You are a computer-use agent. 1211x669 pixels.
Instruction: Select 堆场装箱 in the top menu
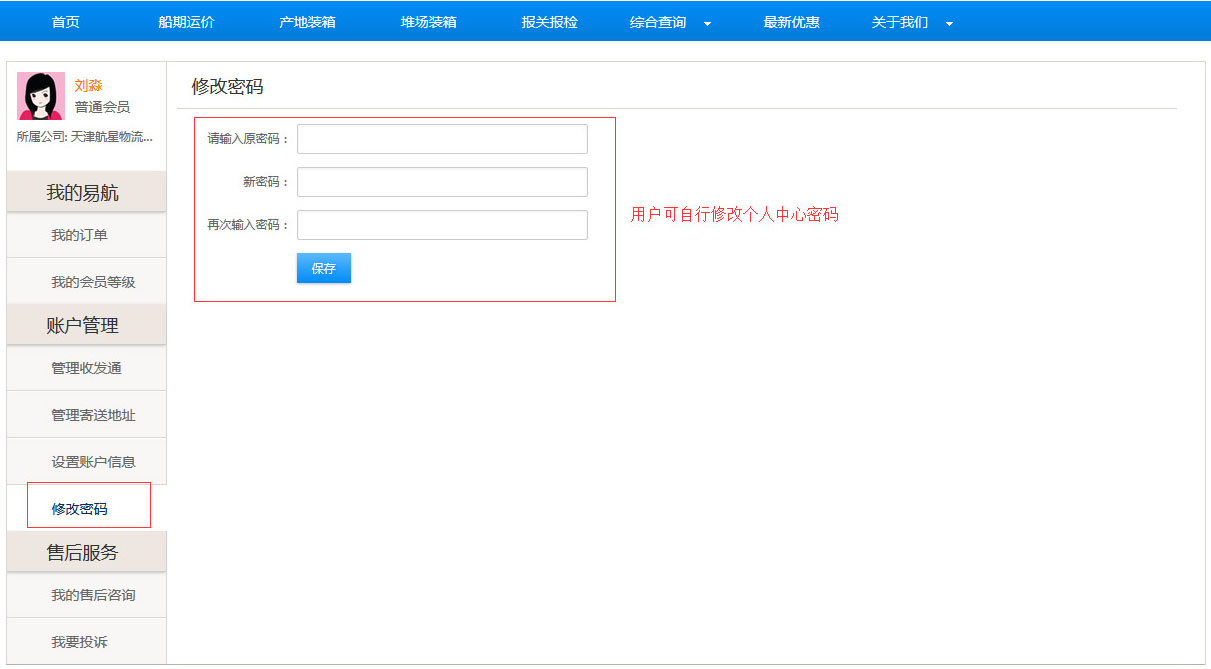pyautogui.click(x=428, y=22)
